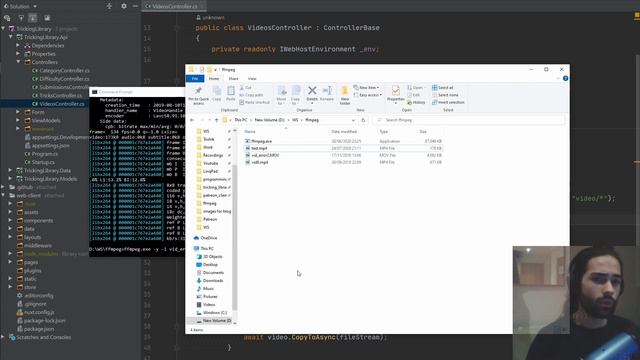This screenshot has height=360, width=640.
Task: Open Rider Solution panel settings gear
Action: [x=124, y=6]
